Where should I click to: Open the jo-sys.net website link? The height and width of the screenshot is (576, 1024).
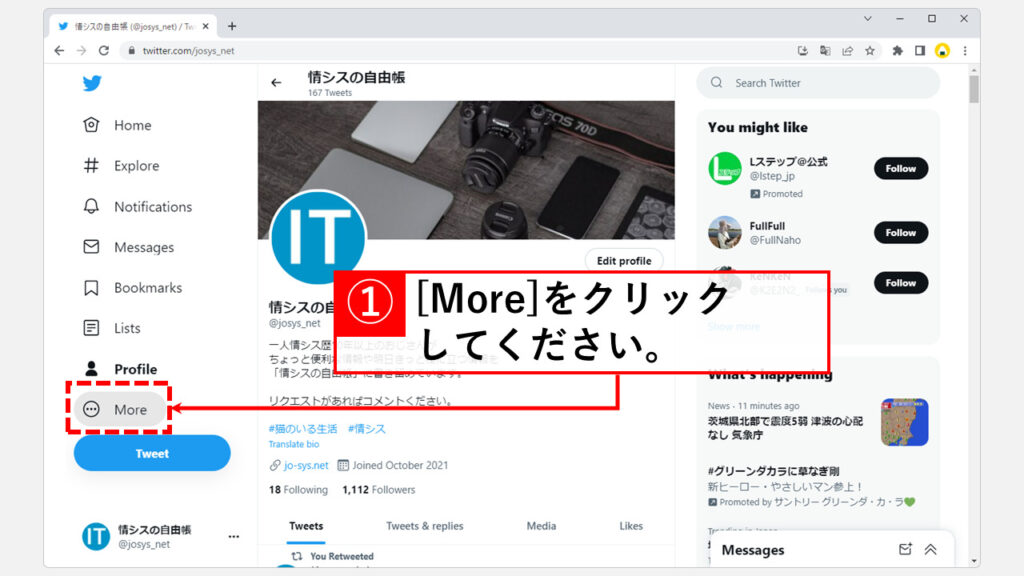[306, 465]
